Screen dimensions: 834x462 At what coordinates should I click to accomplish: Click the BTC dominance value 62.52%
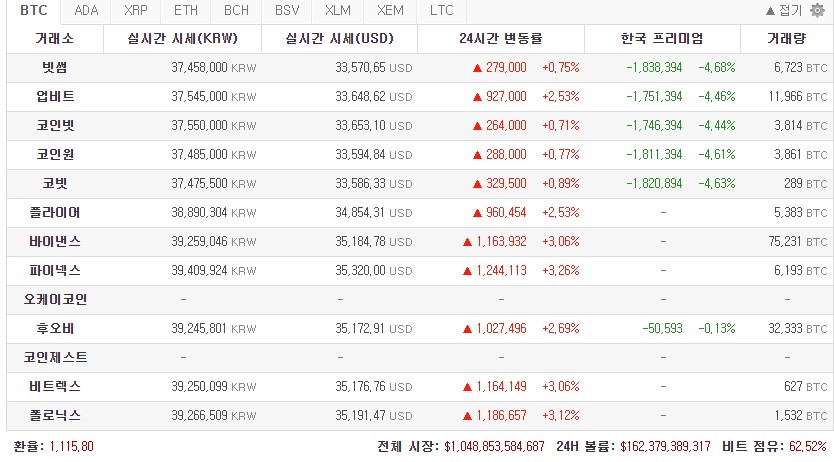(x=808, y=446)
